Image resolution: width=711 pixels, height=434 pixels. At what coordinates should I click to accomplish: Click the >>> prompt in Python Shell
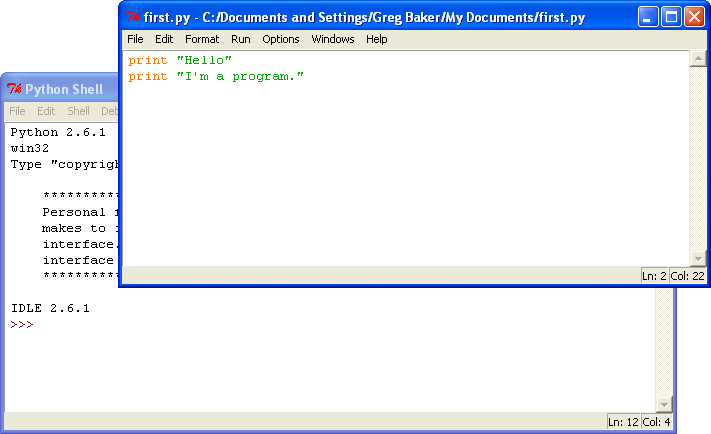(22, 325)
